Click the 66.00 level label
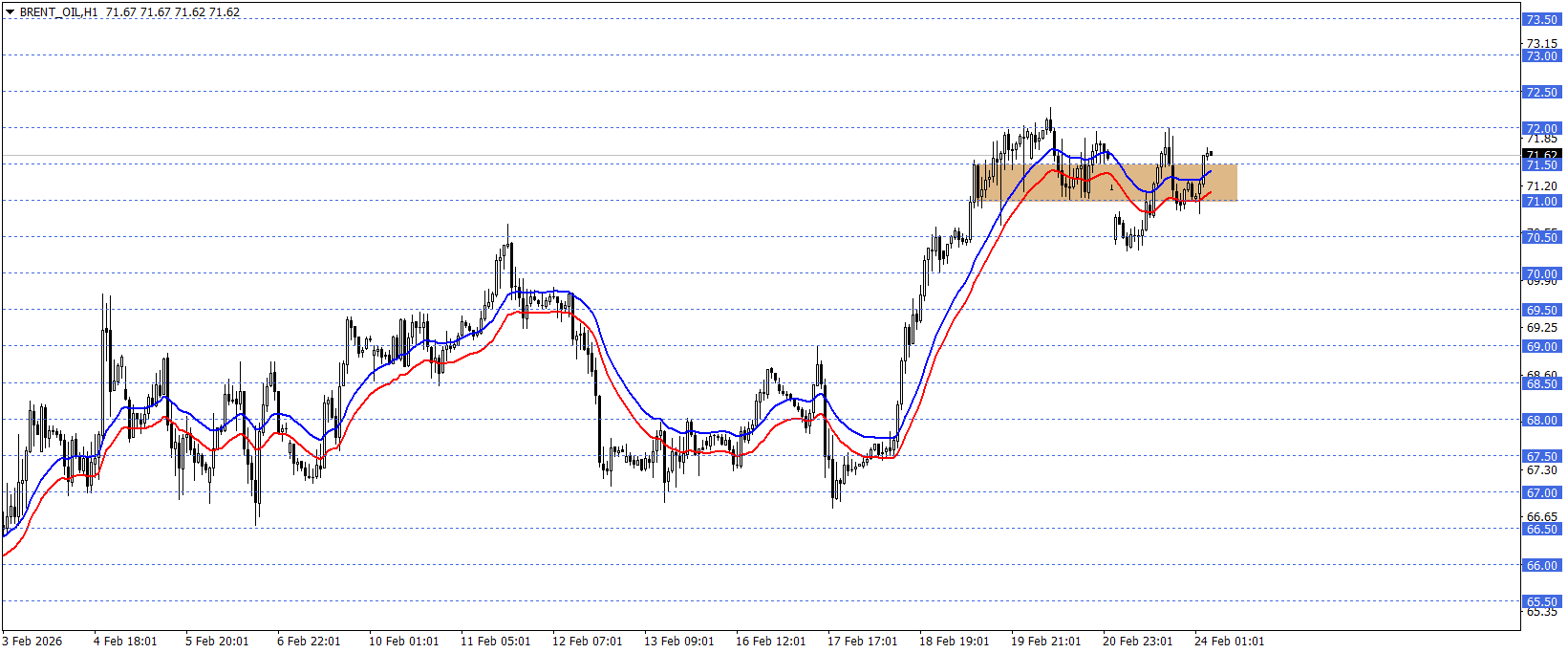Screen dimensions: 1568x653 [x=1541, y=565]
